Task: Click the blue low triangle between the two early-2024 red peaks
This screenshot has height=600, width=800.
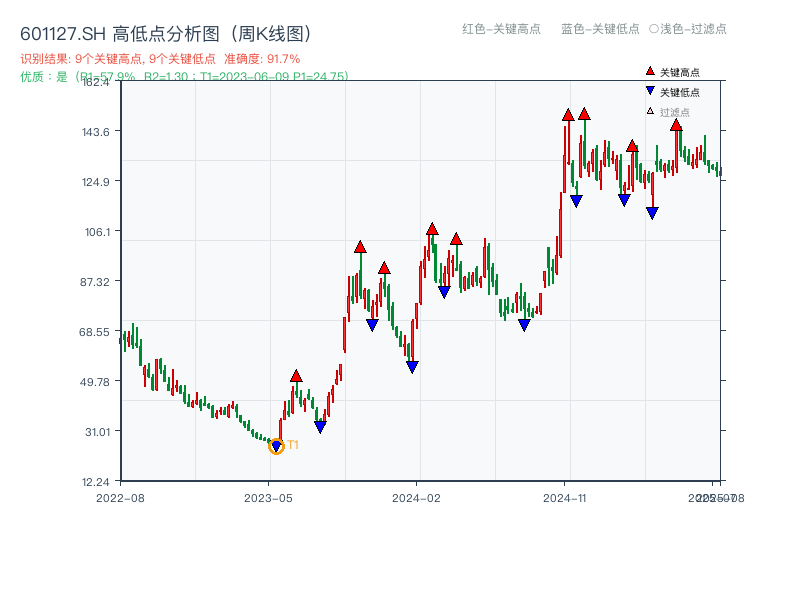Action: click(444, 292)
